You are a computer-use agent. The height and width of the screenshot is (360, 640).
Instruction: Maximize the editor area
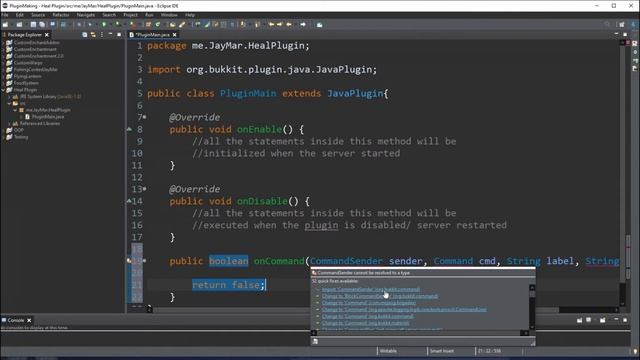tap(625, 34)
